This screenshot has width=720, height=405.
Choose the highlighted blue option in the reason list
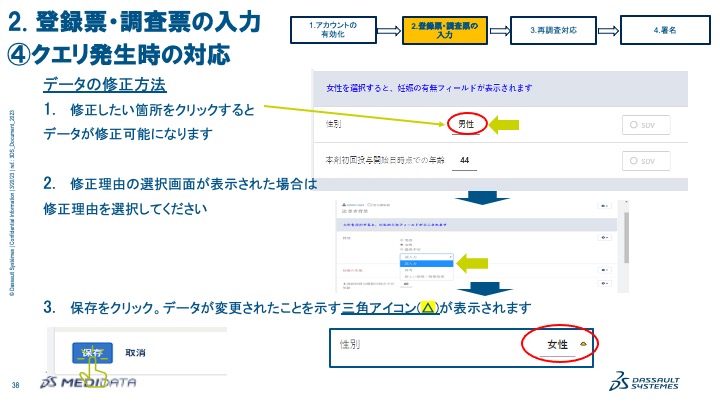point(427,264)
